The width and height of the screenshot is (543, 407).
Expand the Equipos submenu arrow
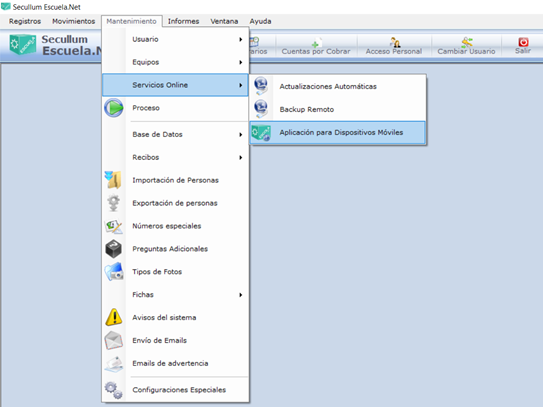pyautogui.click(x=240, y=62)
